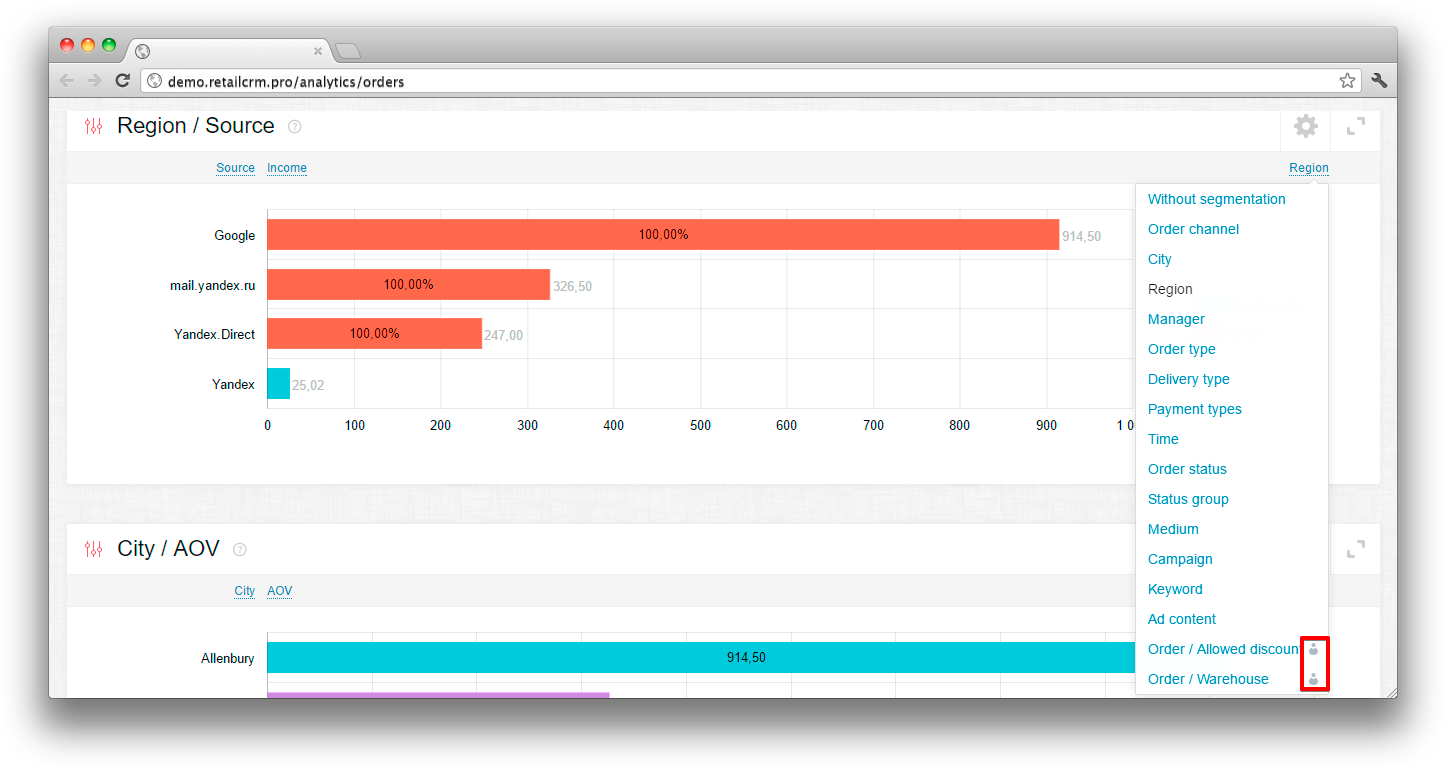The height and width of the screenshot is (769, 1446).
Task: Select Campaign segmentation option
Action: coord(1180,559)
